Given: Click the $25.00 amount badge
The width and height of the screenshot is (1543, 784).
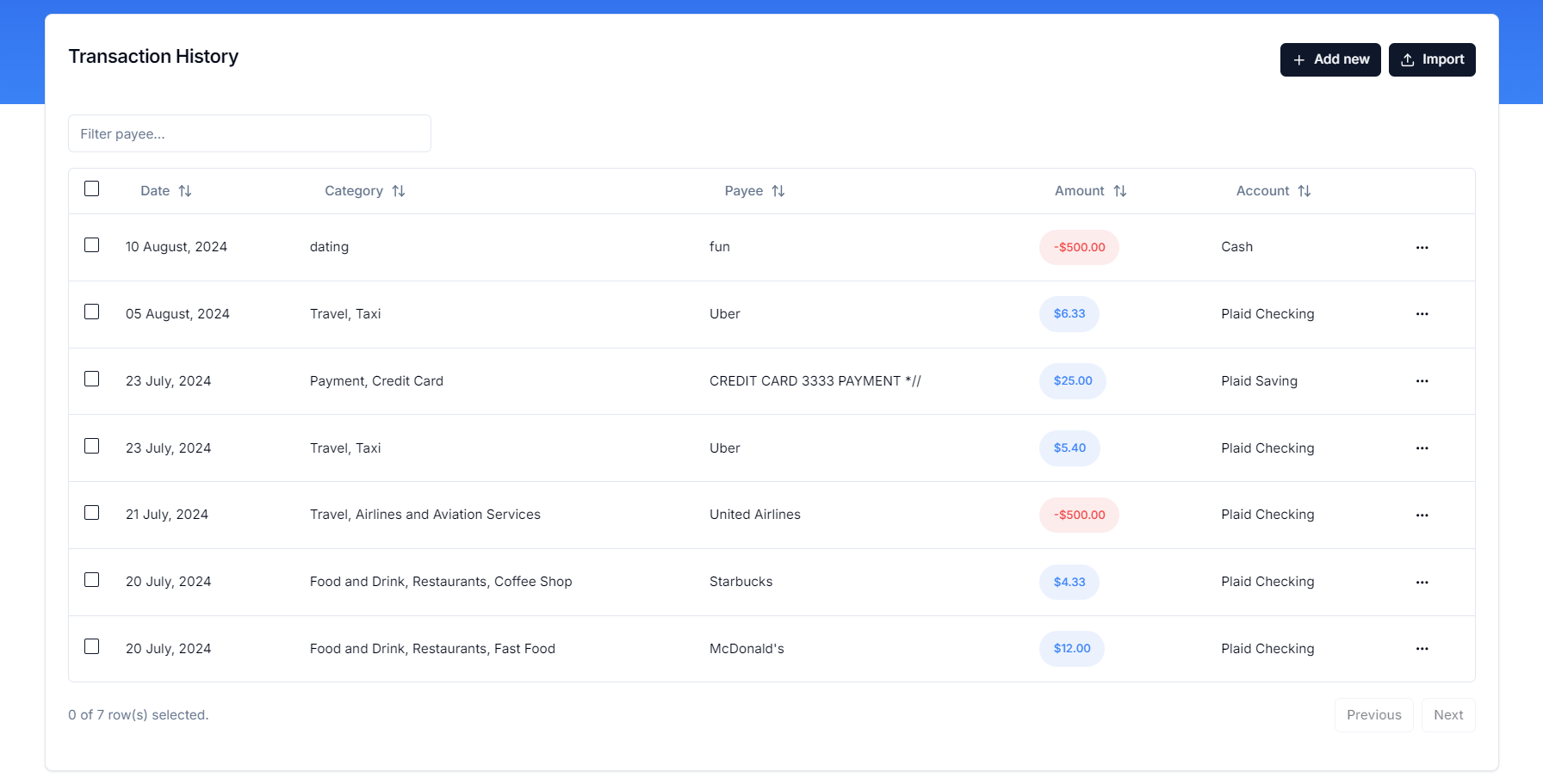Looking at the screenshot, I should [x=1073, y=381].
